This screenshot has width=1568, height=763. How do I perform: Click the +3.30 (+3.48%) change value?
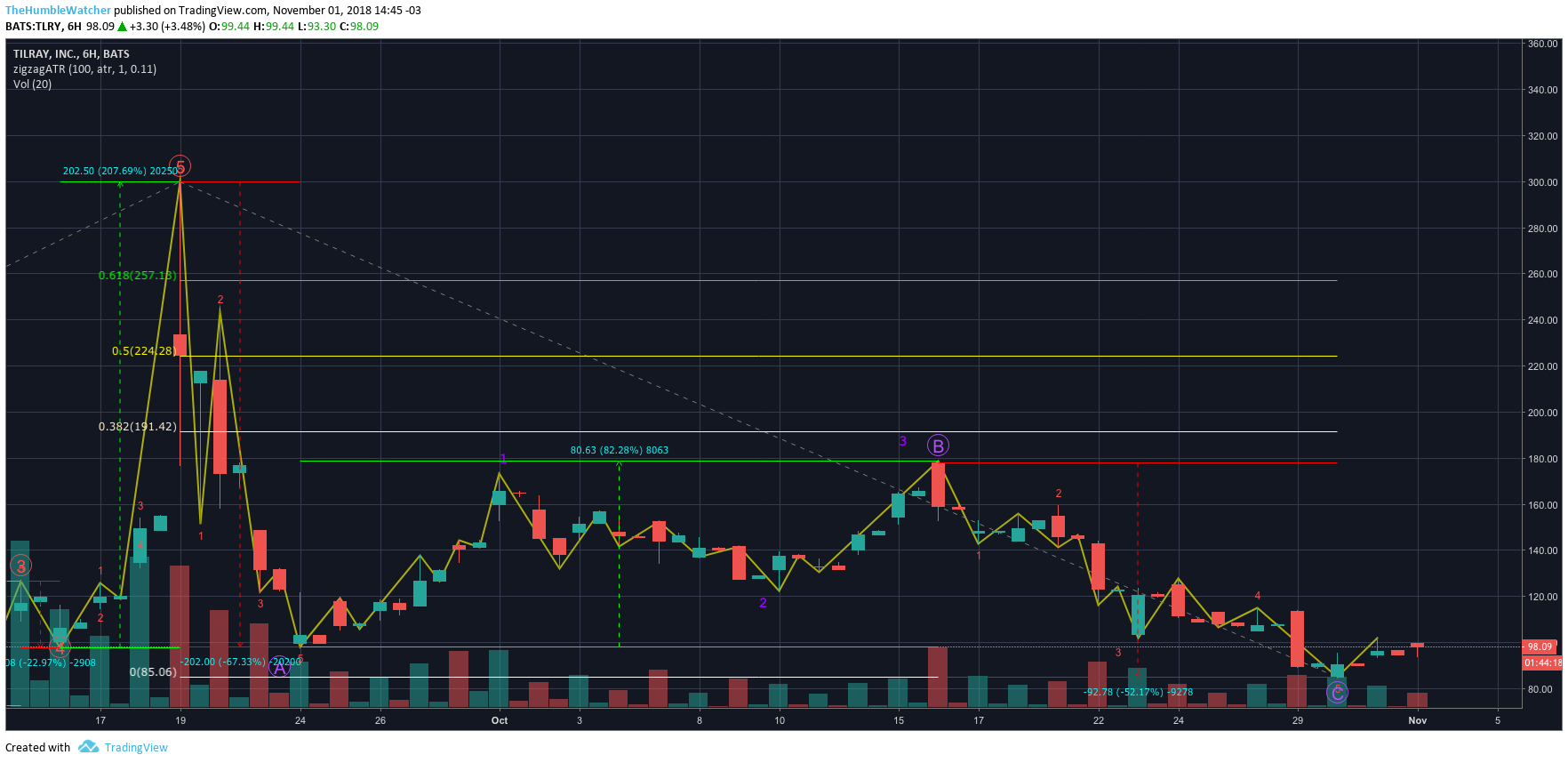(x=167, y=27)
